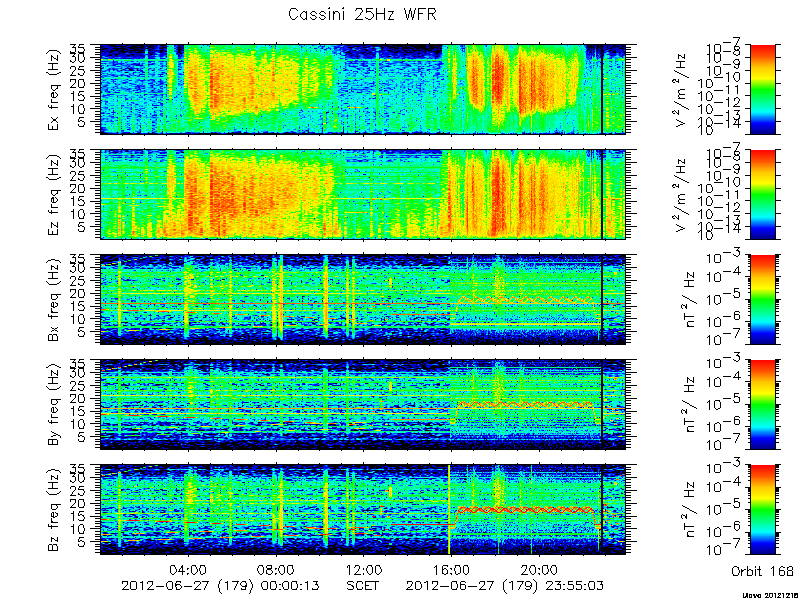
Task: Click the Ex panel color scale bar
Action: 762,89
